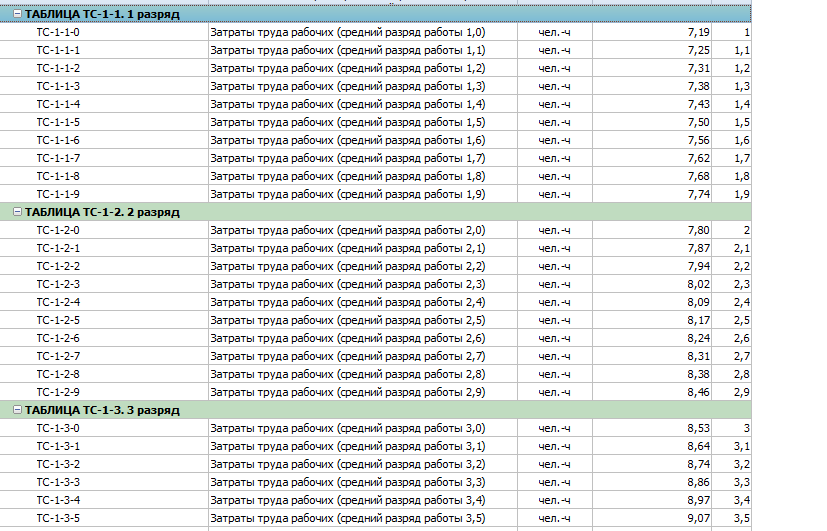Collapse the ТАБЛИЦА ТС-1-1. 1 разряд group
The width and height of the screenshot is (827, 531).
click(x=17, y=15)
